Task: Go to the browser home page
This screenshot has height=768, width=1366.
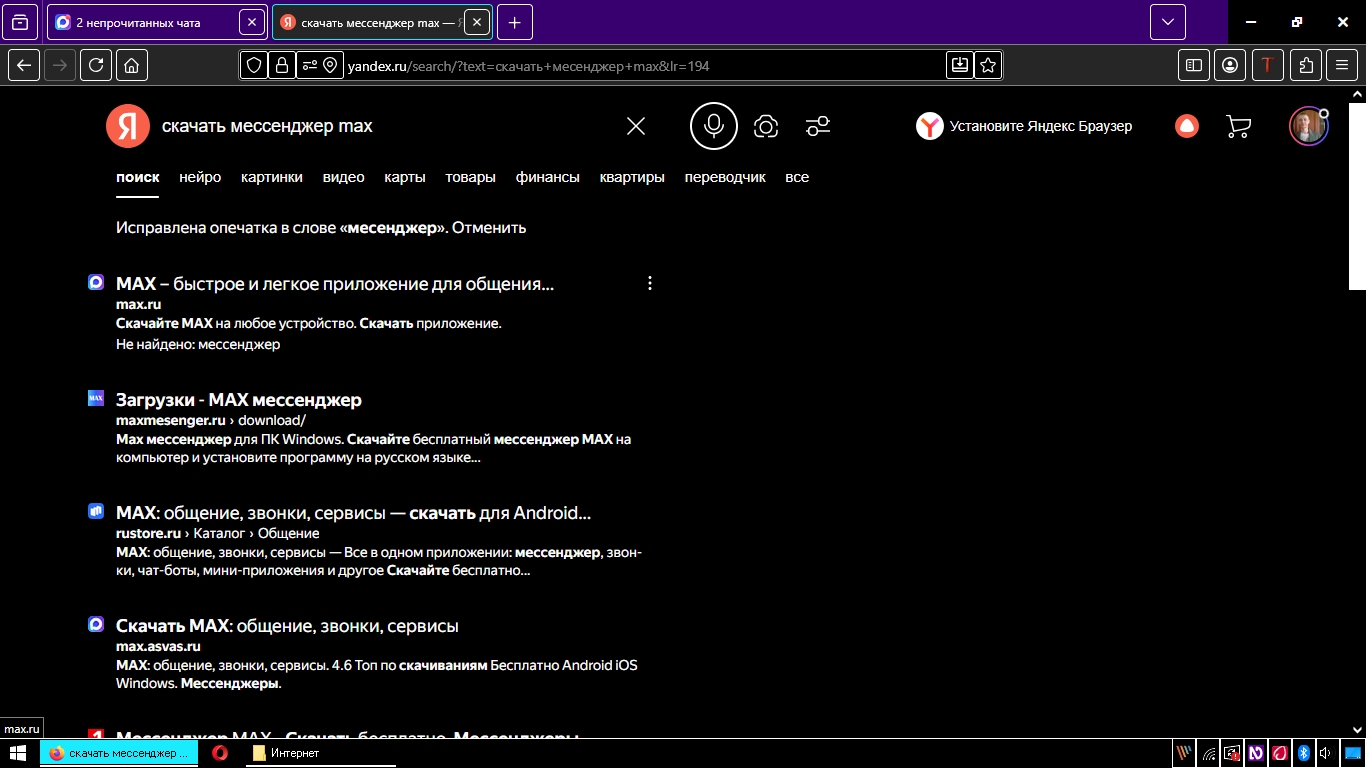Action: [x=131, y=65]
